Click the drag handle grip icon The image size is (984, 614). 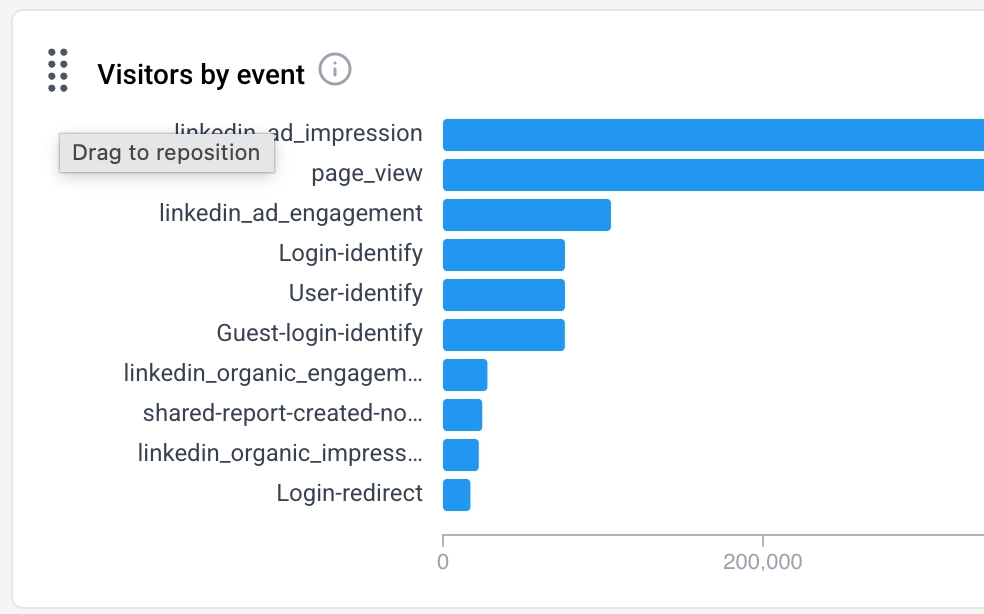click(x=58, y=70)
